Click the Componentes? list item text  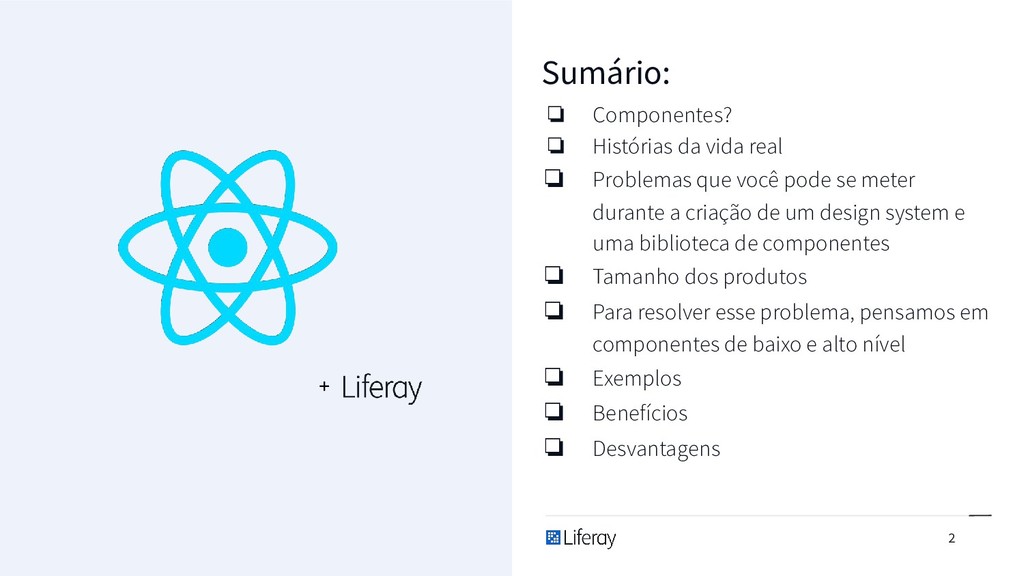(x=662, y=115)
